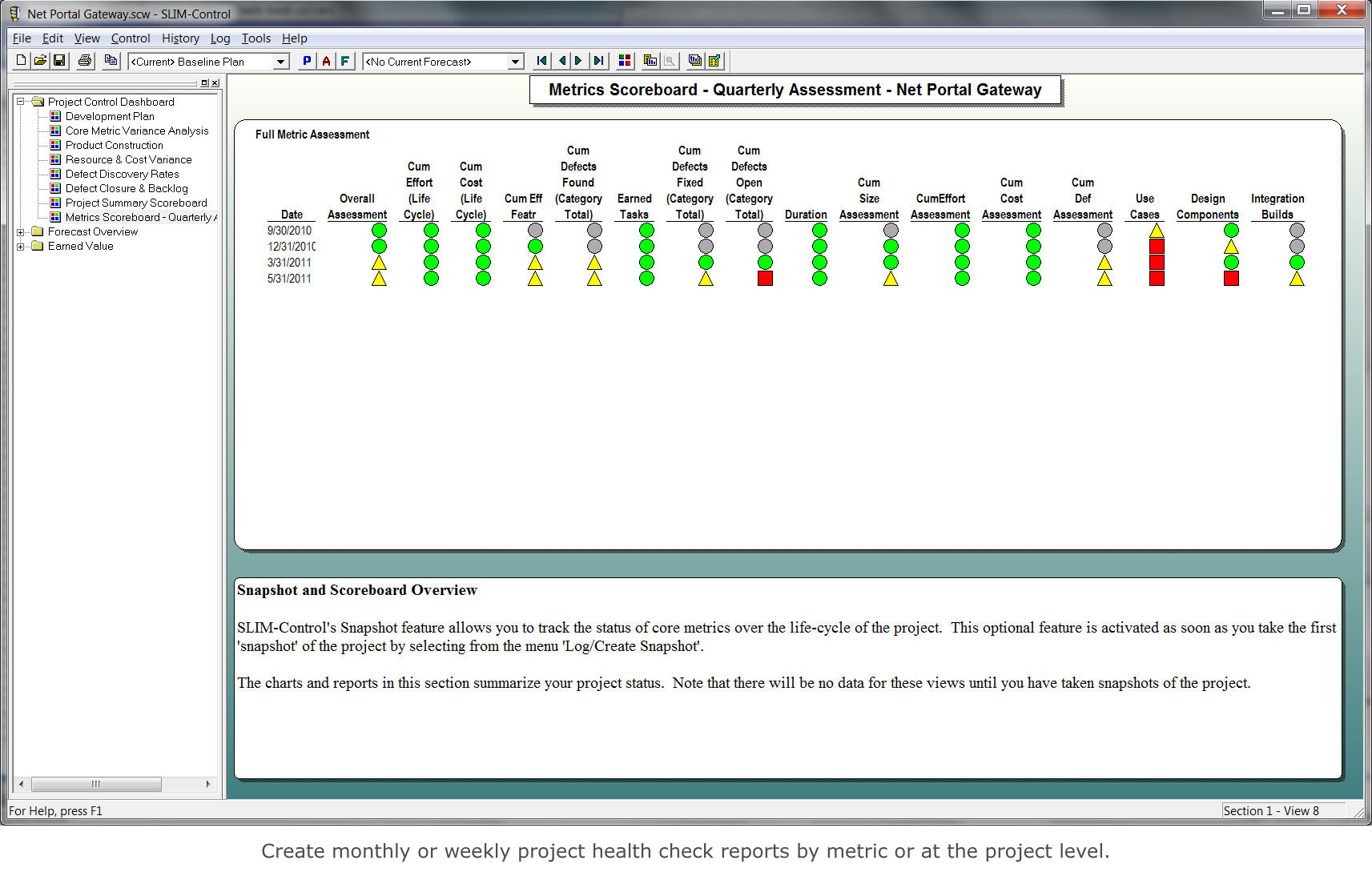Open the Baseline Plan dropdown
Viewport: 1372px width, 872px height.
(280, 61)
